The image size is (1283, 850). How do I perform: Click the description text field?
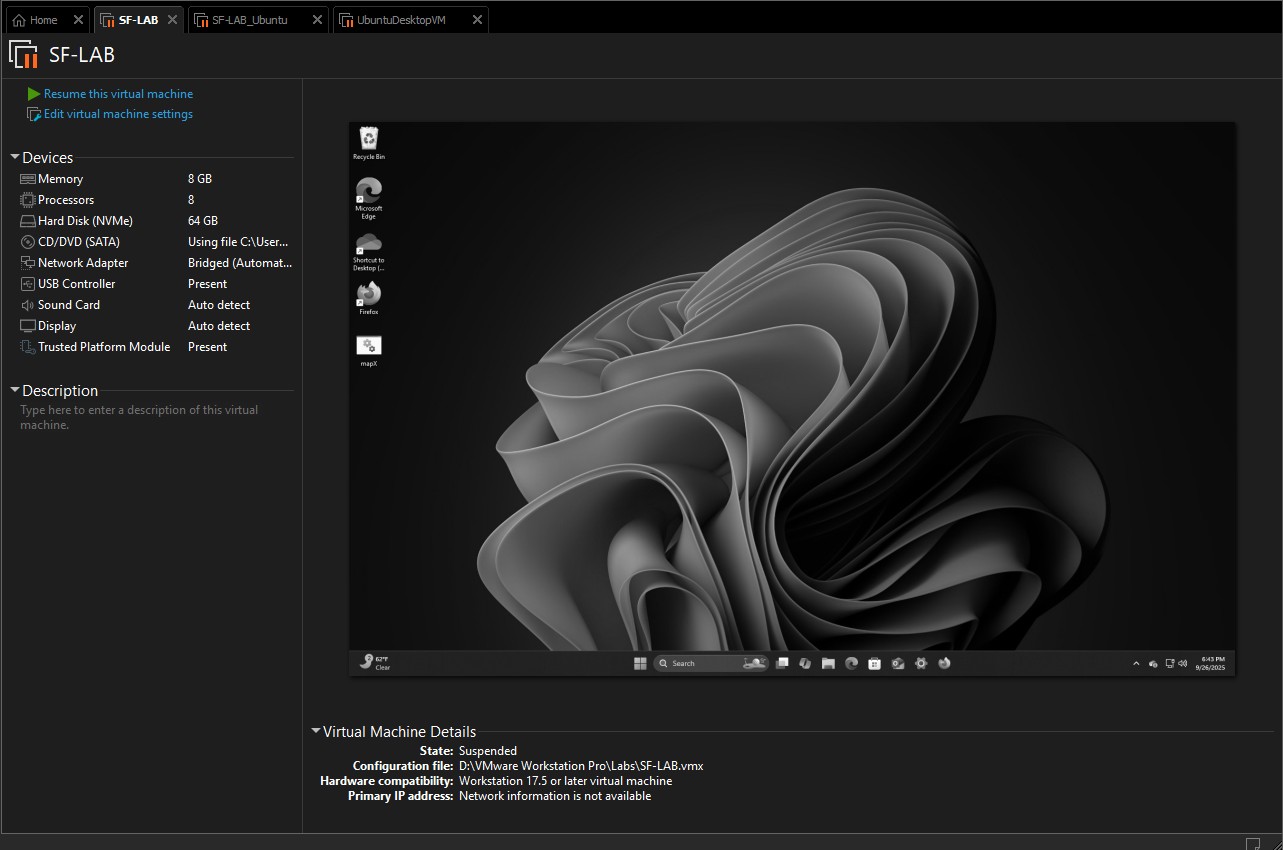pos(139,417)
